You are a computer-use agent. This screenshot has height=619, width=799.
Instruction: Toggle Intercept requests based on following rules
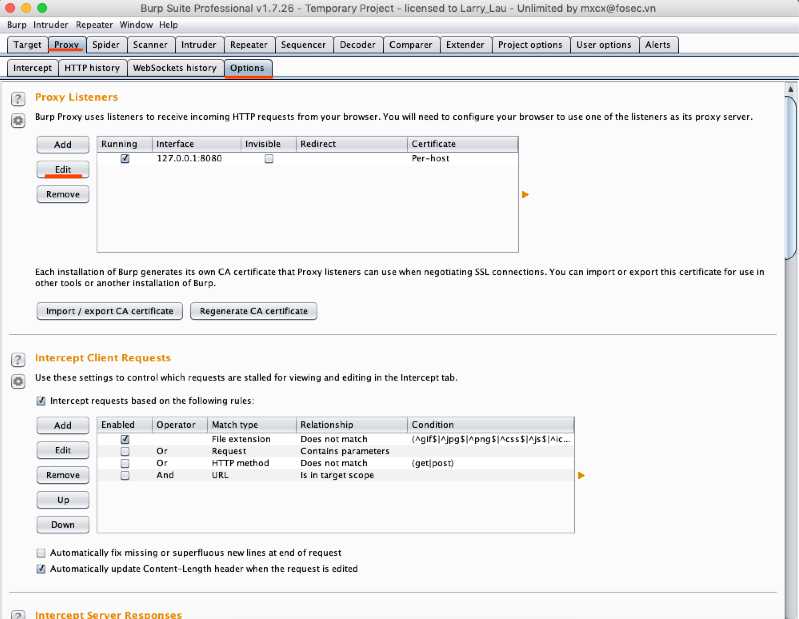(x=41, y=401)
